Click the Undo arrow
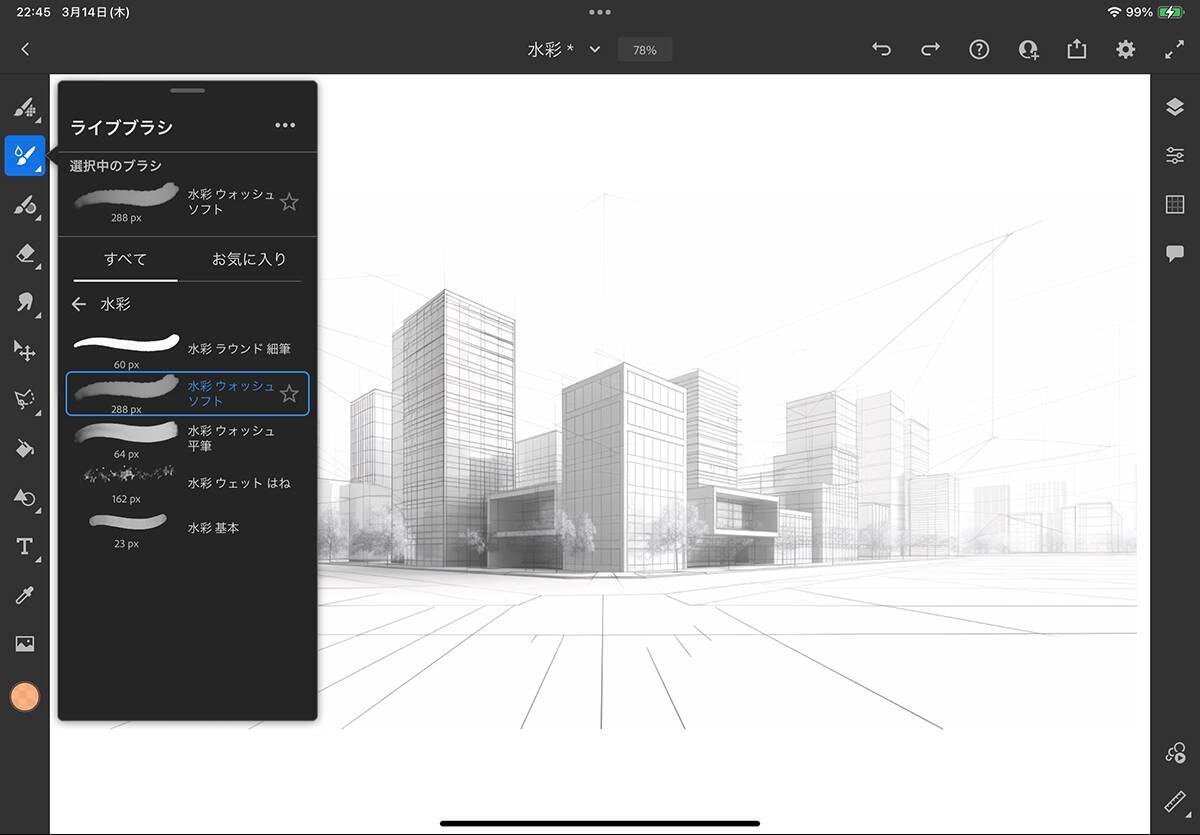Screen dimensions: 1200x835 (881, 49)
